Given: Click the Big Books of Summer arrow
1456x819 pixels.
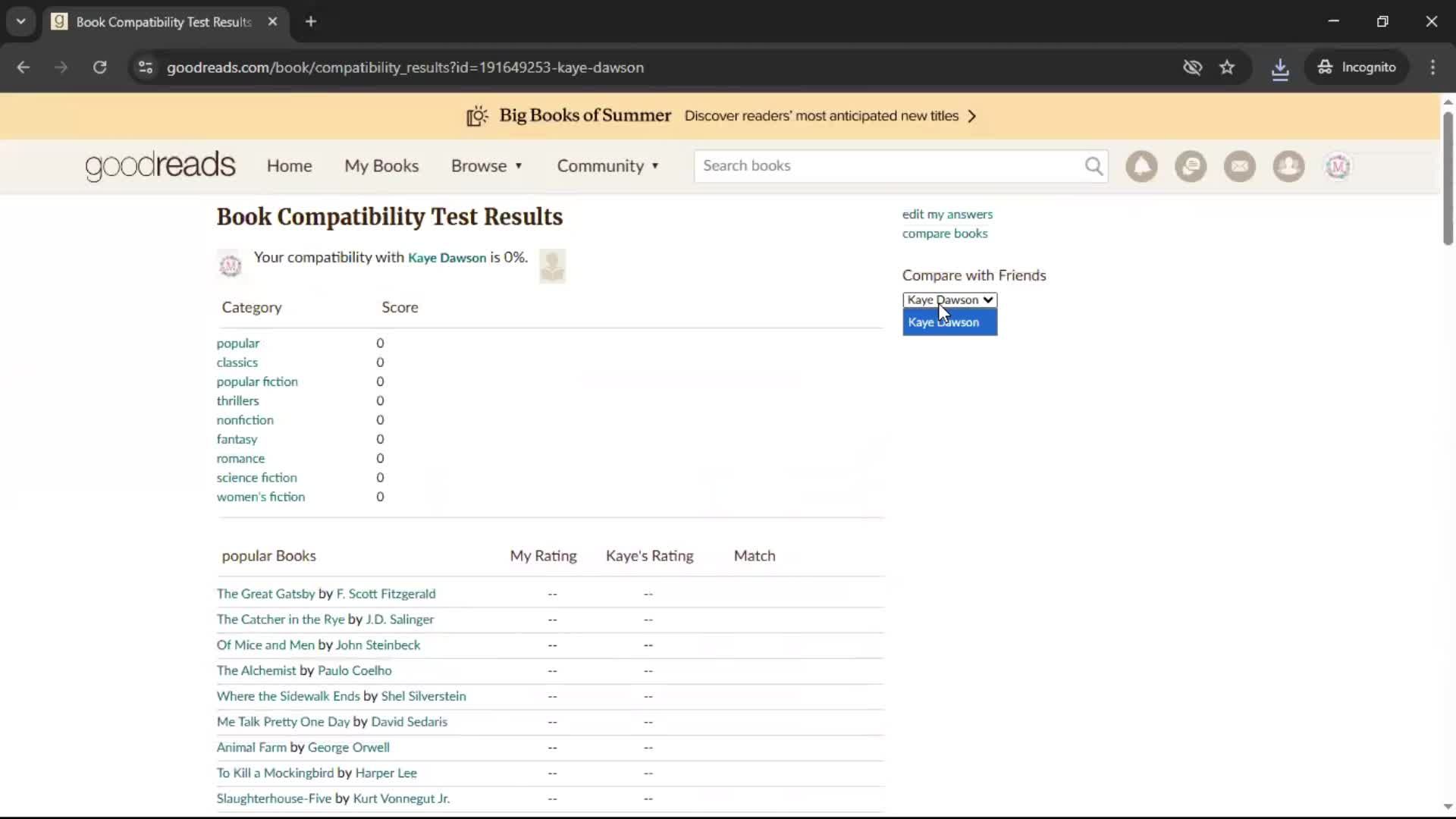Looking at the screenshot, I should tap(972, 116).
